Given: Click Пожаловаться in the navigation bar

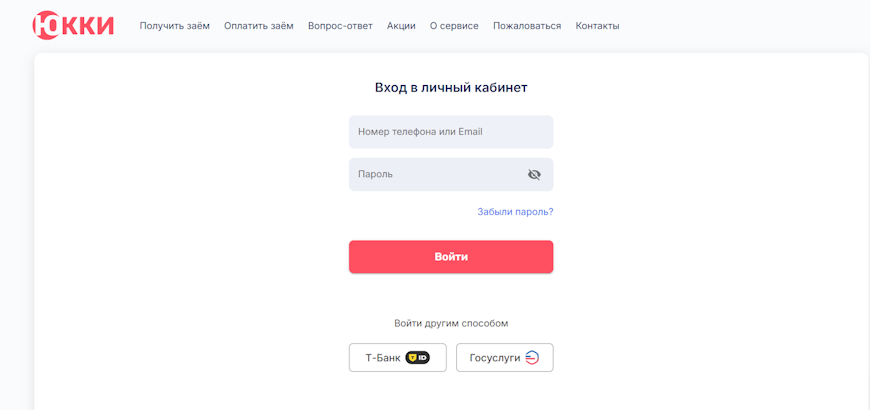Looking at the screenshot, I should click(527, 26).
